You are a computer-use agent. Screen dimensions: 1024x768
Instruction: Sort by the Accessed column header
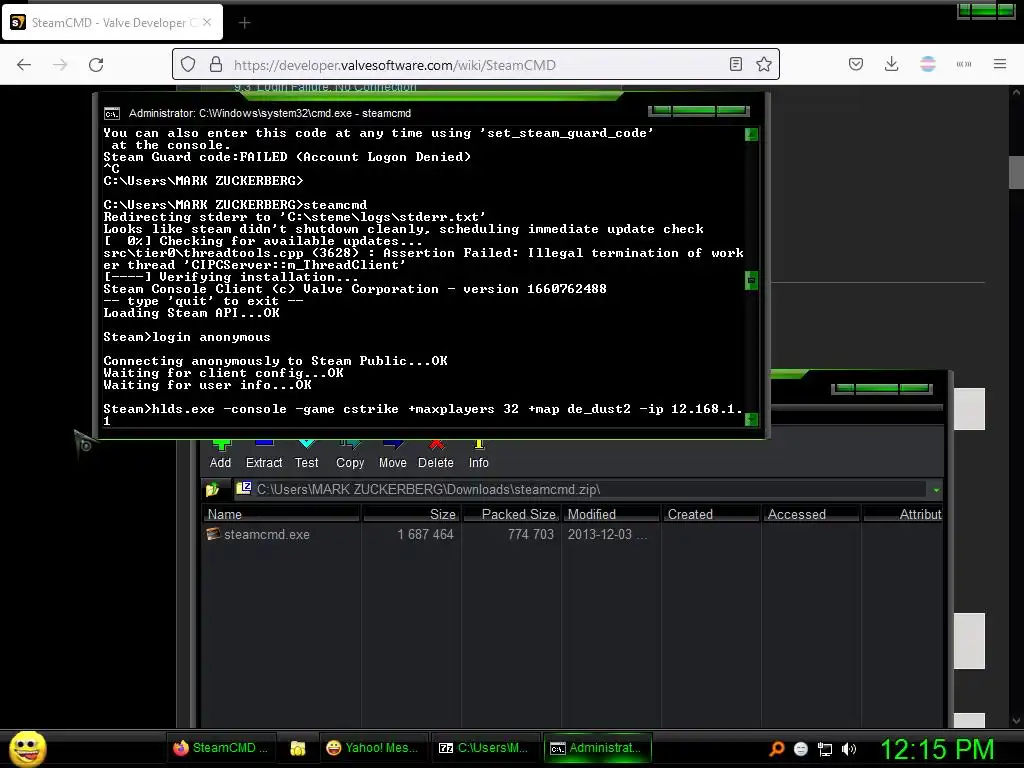coord(811,515)
